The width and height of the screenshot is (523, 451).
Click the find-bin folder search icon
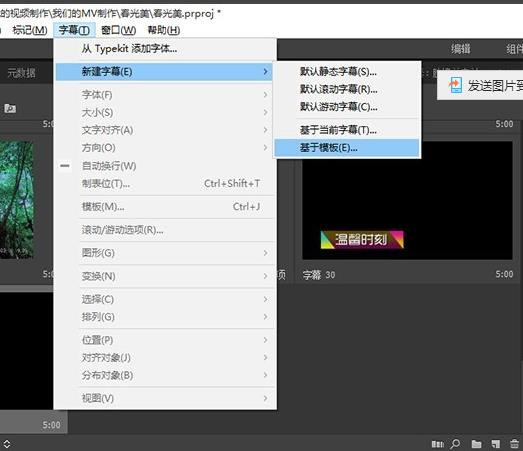coord(10,108)
